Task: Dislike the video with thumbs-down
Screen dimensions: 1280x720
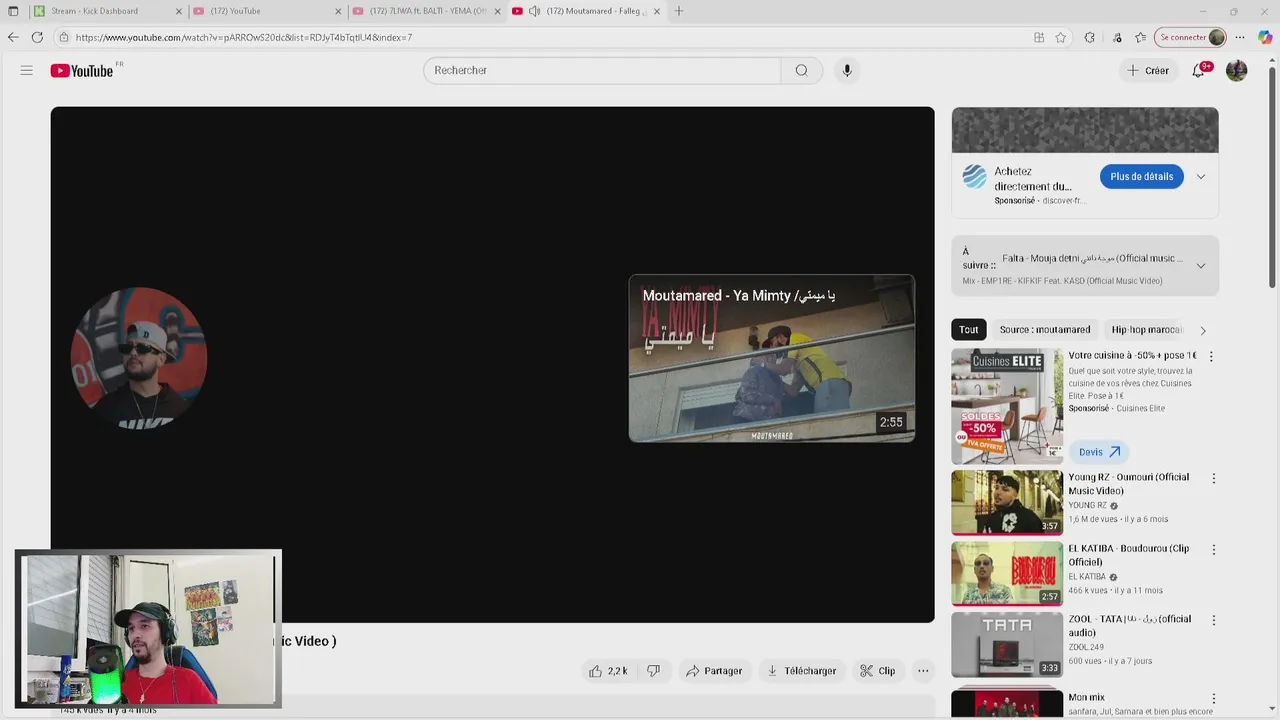Action: [653, 671]
